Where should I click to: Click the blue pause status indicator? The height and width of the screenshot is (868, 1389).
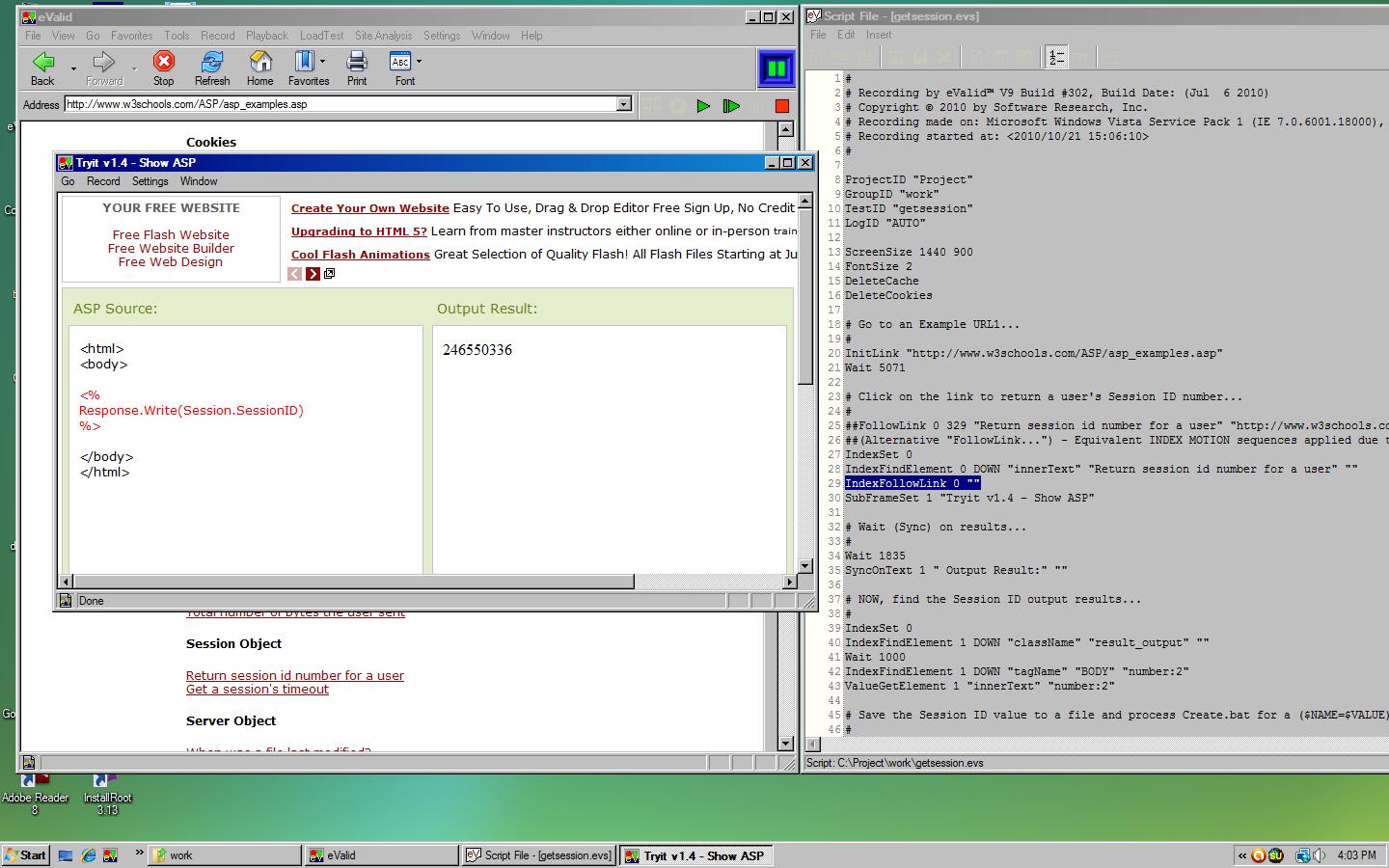[x=776, y=68]
